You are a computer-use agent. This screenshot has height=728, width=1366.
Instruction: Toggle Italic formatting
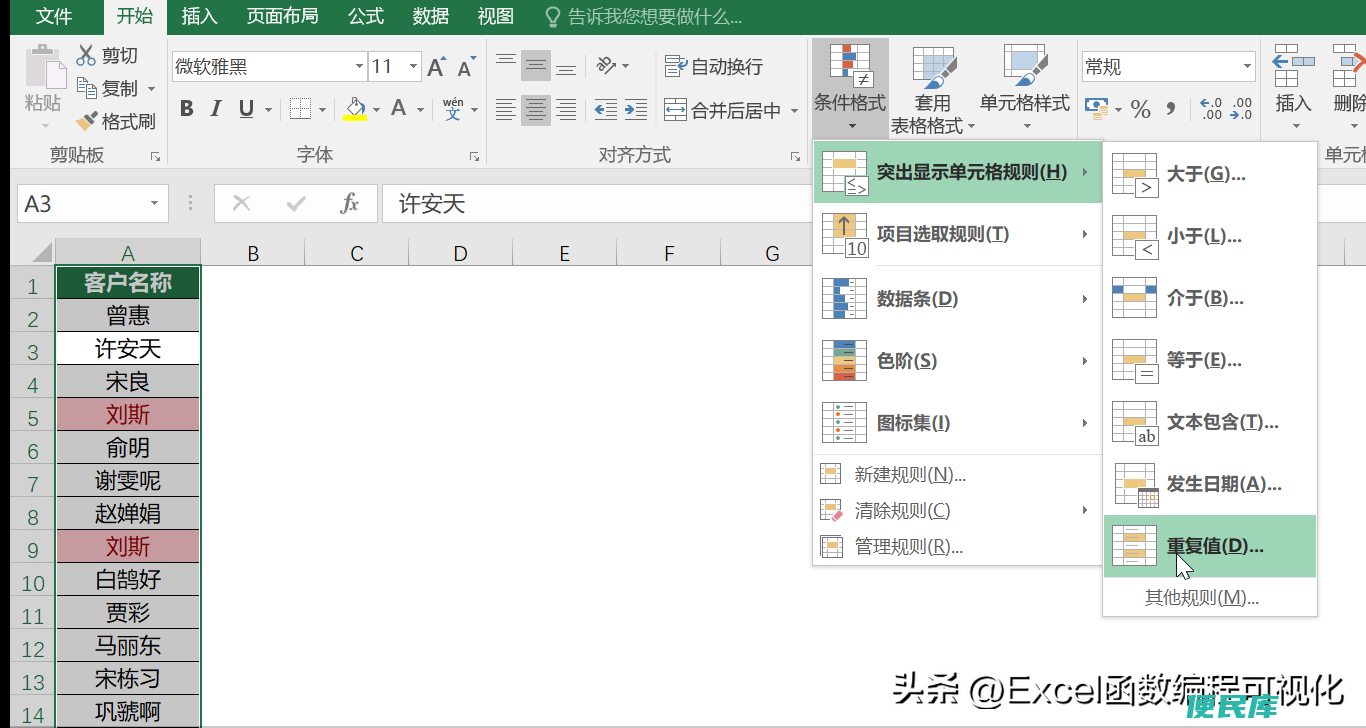click(217, 109)
